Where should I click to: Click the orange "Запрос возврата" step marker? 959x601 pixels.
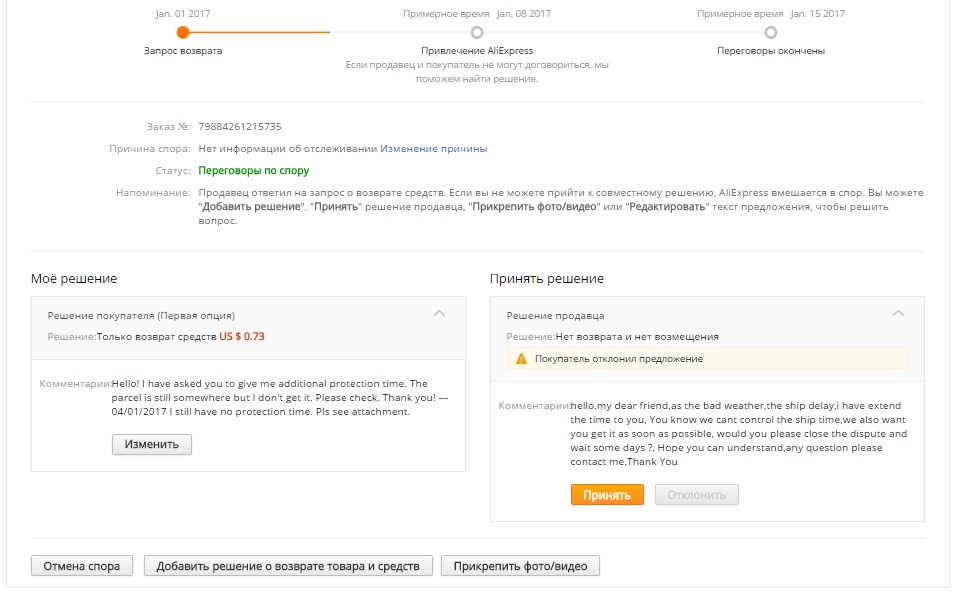[x=183, y=32]
